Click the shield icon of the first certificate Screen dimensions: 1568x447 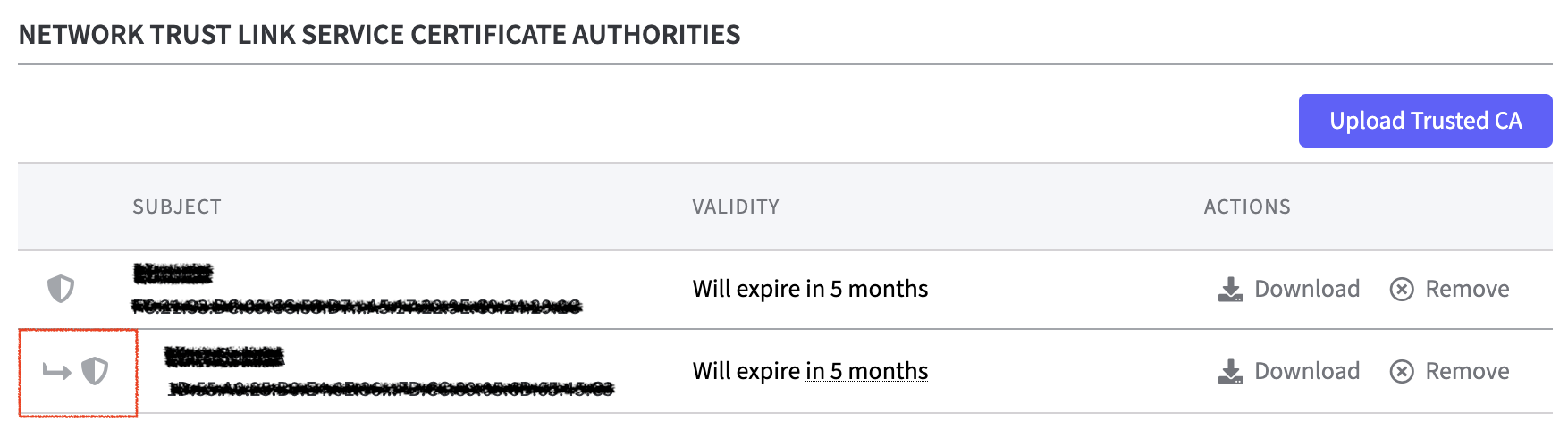[61, 289]
